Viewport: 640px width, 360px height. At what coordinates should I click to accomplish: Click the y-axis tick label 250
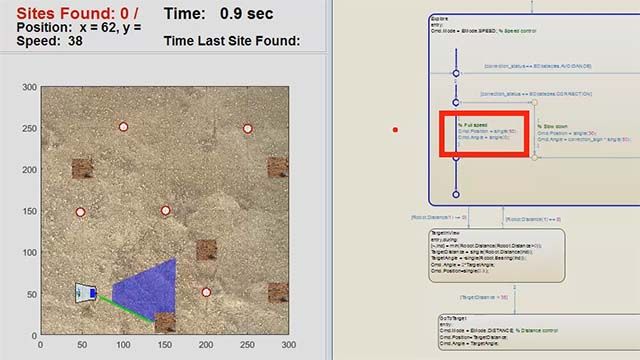[x=29, y=129]
